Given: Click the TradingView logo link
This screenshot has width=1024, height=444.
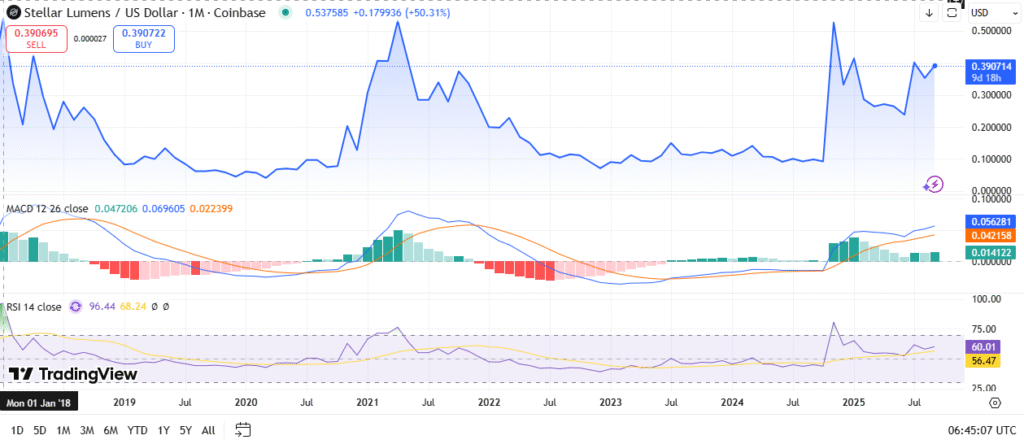Looking at the screenshot, I should click(73, 374).
